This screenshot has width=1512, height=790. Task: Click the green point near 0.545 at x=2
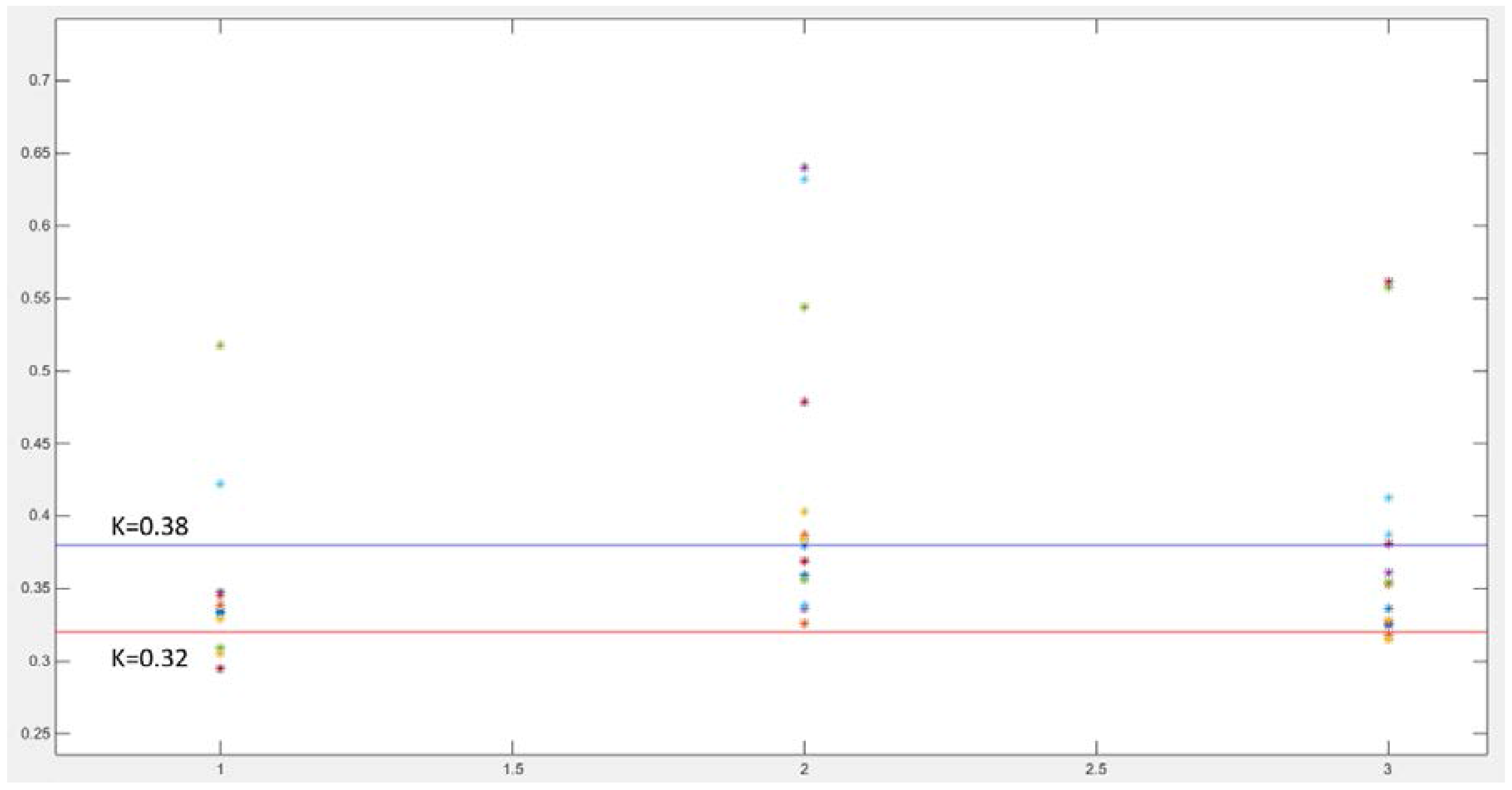coord(805,307)
